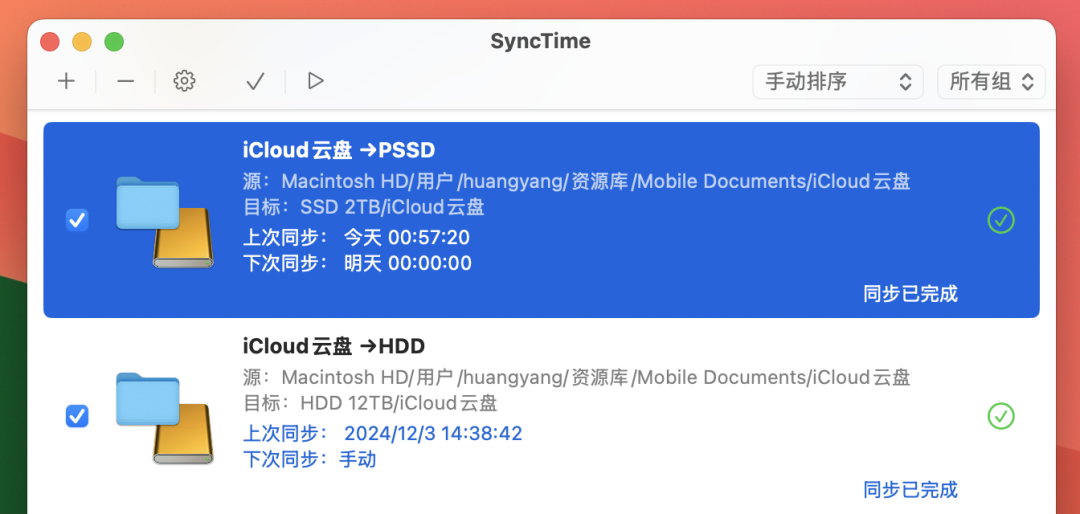Click the folder-drive icon of the HDD task
The height and width of the screenshot is (514, 1080).
(x=165, y=418)
